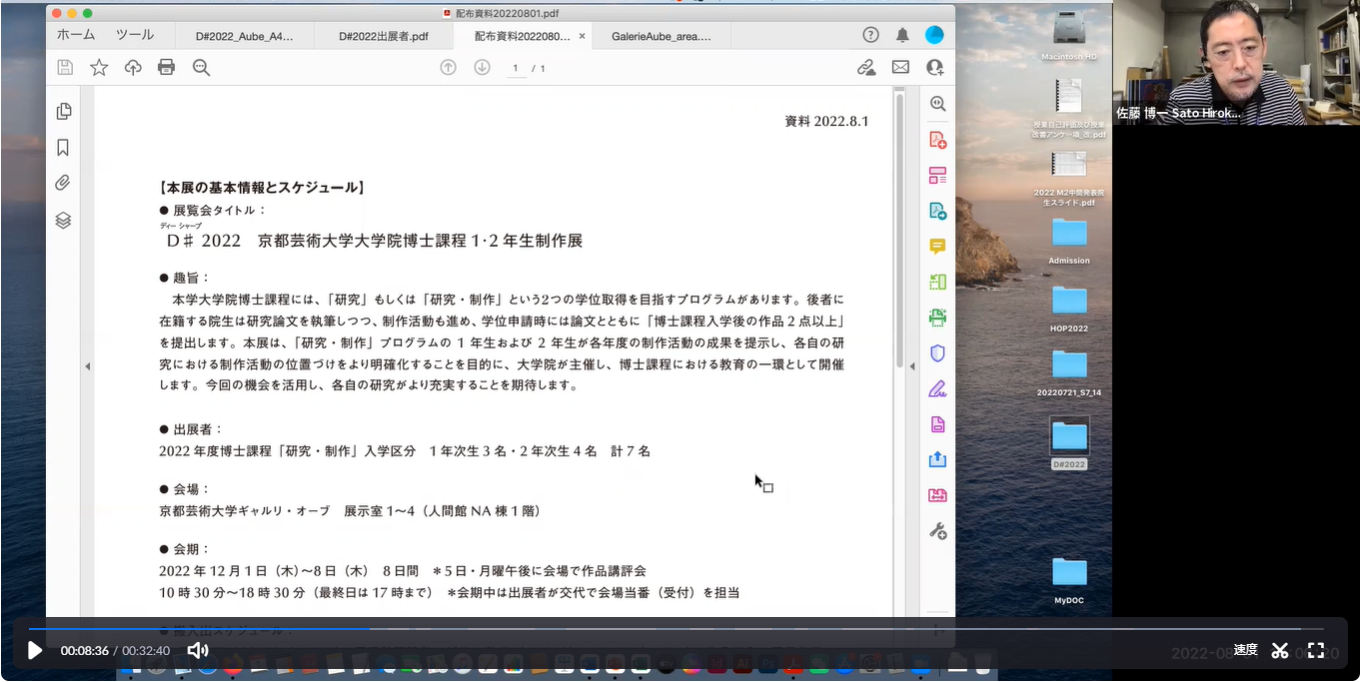This screenshot has width=1363, height=682.
Task: Open the blue account profile avatar
Action: 934,35
